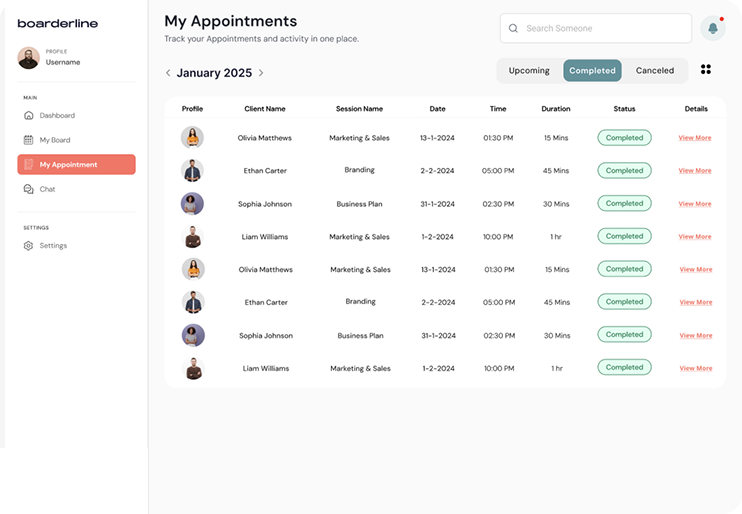Click the Search Someone input field
Viewport: 742px width, 514px height.
[x=605, y=29]
